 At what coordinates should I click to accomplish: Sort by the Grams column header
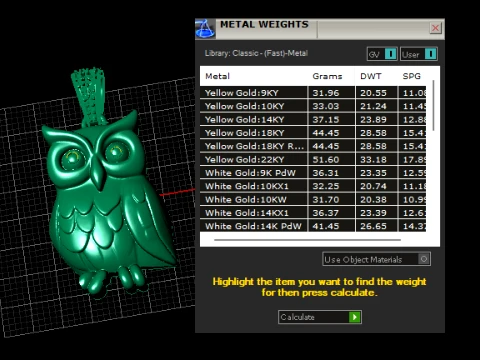pos(327,76)
